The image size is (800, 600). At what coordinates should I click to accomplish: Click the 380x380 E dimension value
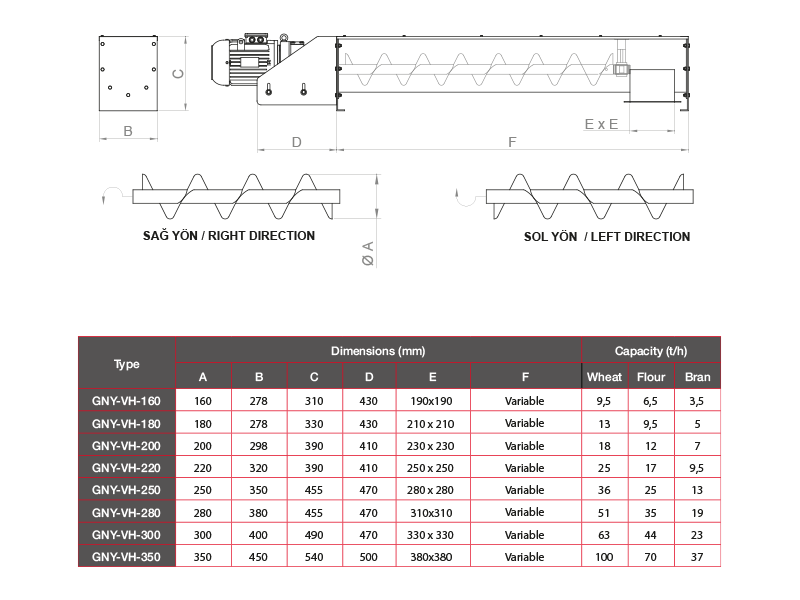coord(431,556)
